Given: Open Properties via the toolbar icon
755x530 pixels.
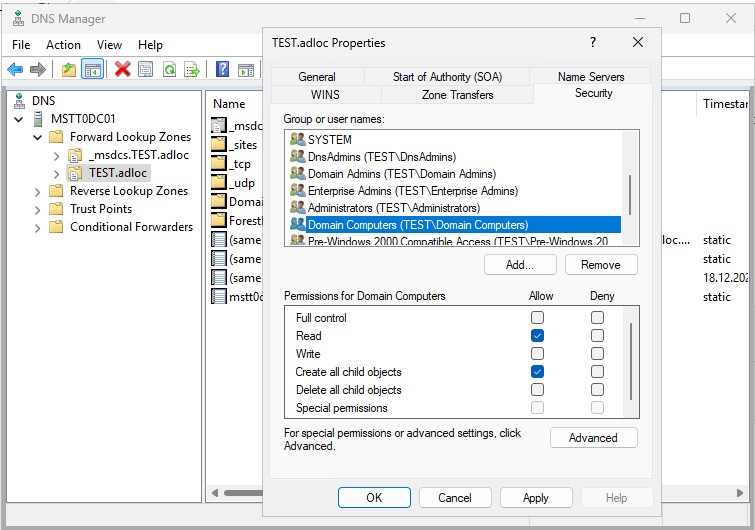Looking at the screenshot, I should tap(146, 69).
